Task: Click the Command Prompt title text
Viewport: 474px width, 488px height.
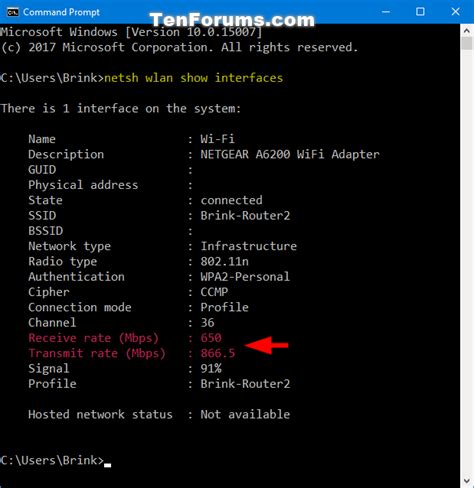Action: point(61,12)
